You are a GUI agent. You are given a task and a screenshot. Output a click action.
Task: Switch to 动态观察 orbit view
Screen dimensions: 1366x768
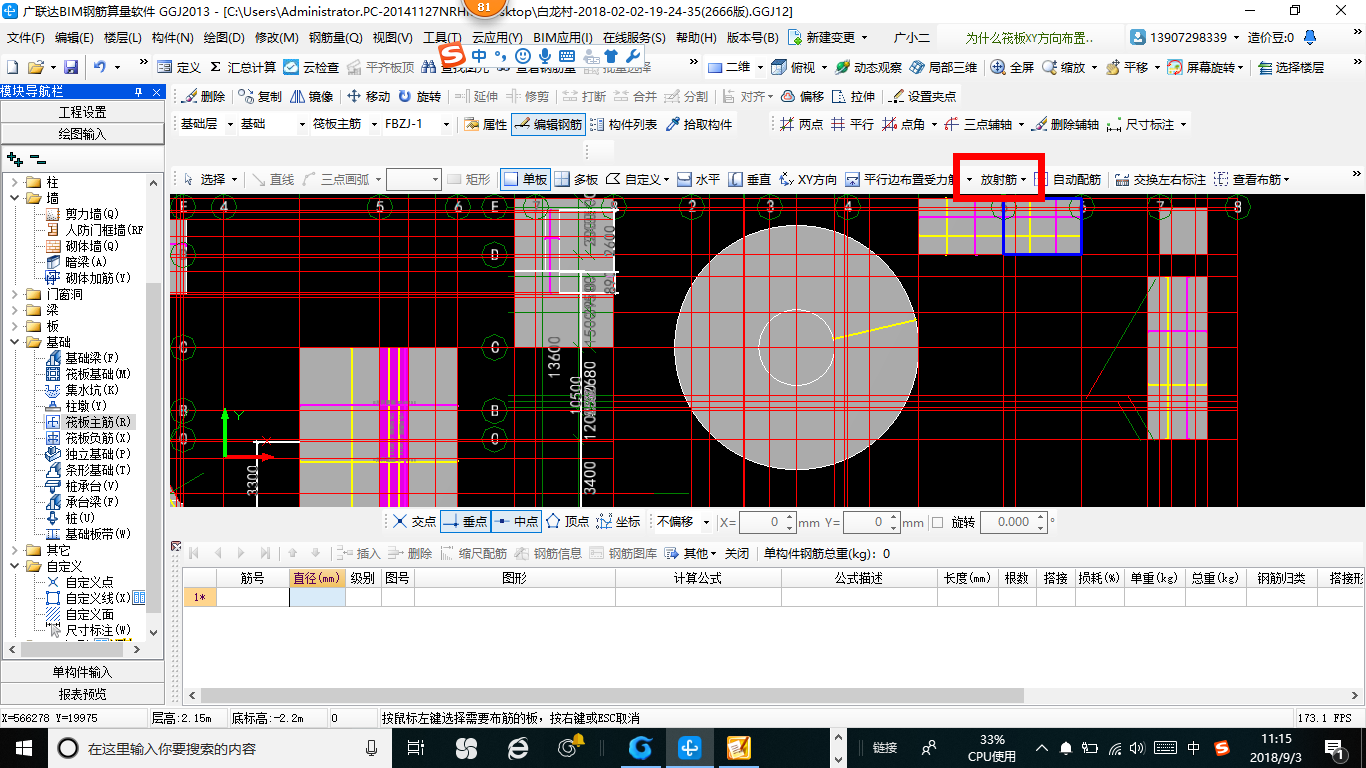point(868,67)
